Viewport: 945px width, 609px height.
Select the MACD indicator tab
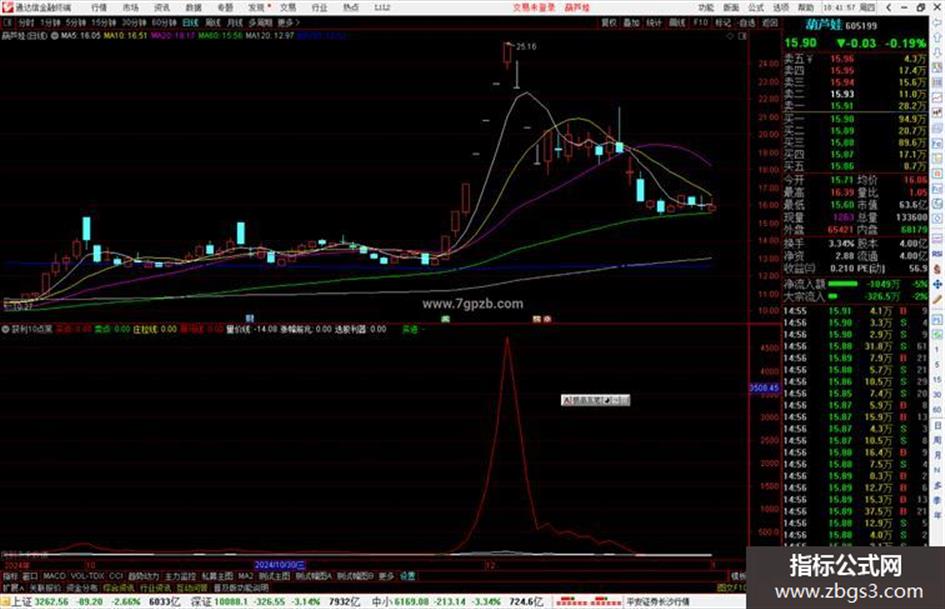[x=54, y=576]
